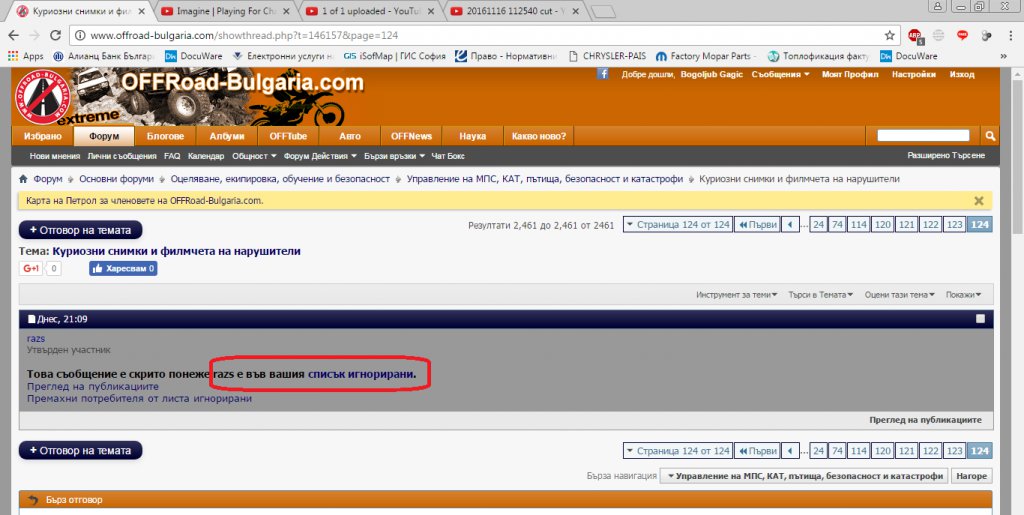Open the Лични съобщения link

click(x=122, y=156)
